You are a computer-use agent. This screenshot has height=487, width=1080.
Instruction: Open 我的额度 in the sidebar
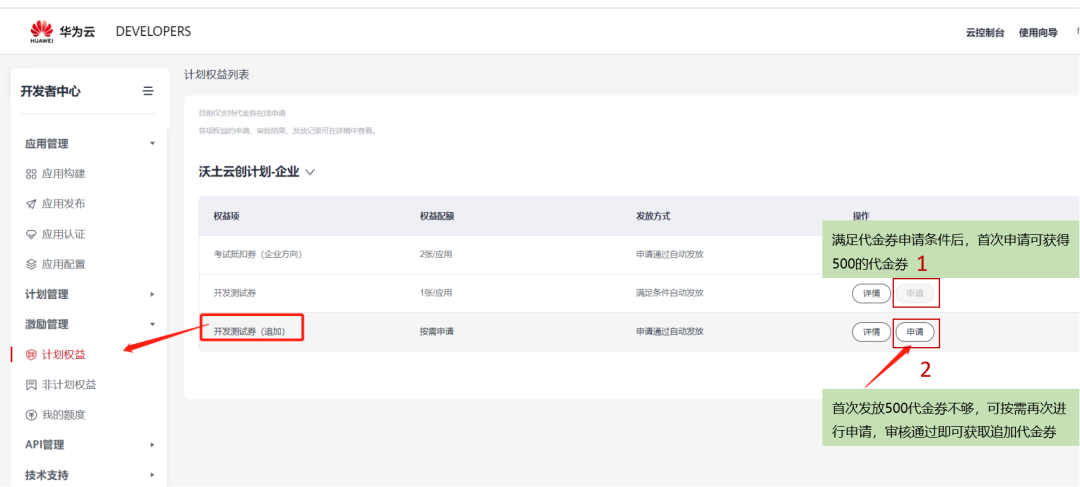pos(63,415)
